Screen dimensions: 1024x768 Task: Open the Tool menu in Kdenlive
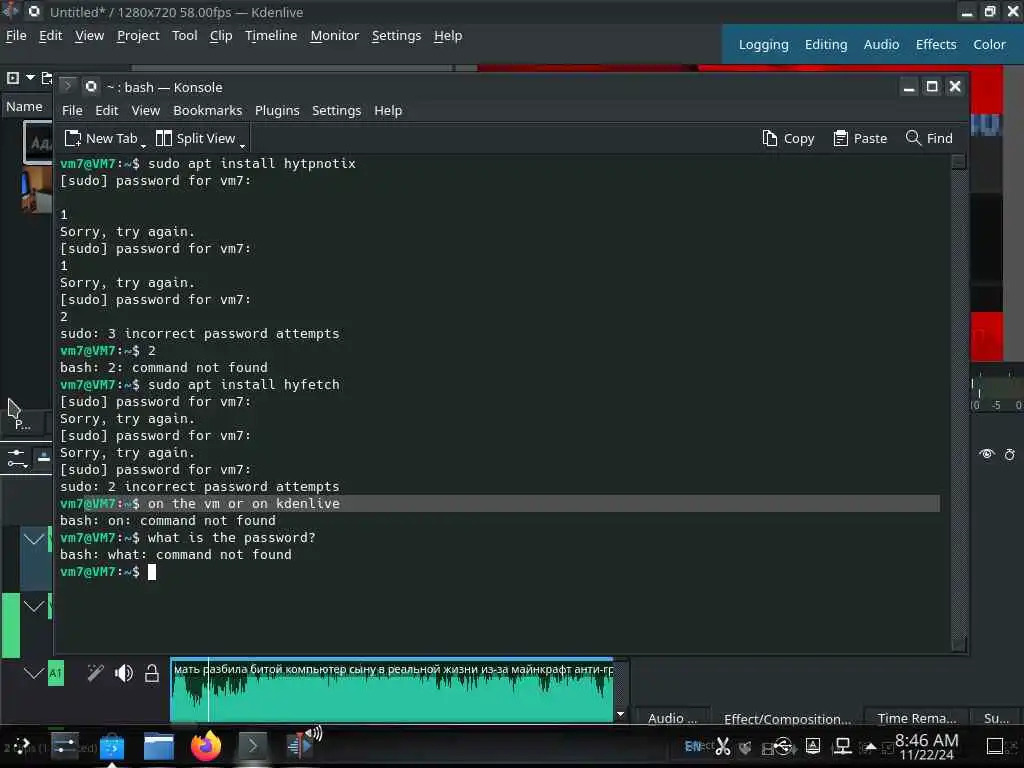(x=185, y=36)
